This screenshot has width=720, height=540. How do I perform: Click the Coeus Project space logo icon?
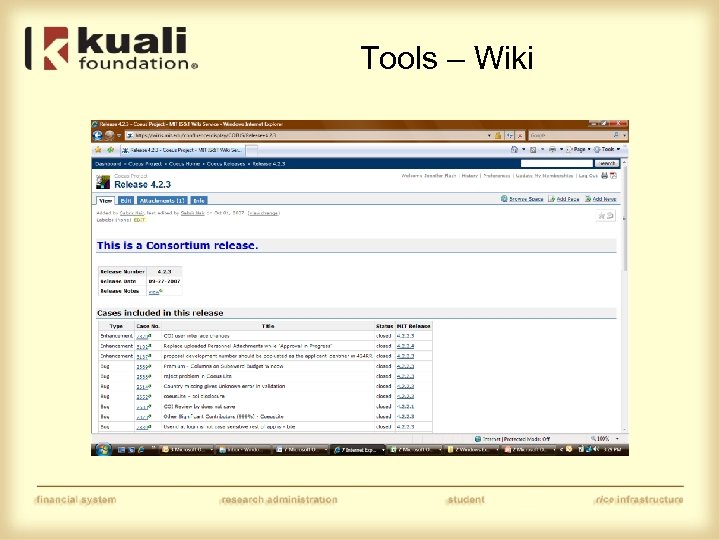coord(103,182)
